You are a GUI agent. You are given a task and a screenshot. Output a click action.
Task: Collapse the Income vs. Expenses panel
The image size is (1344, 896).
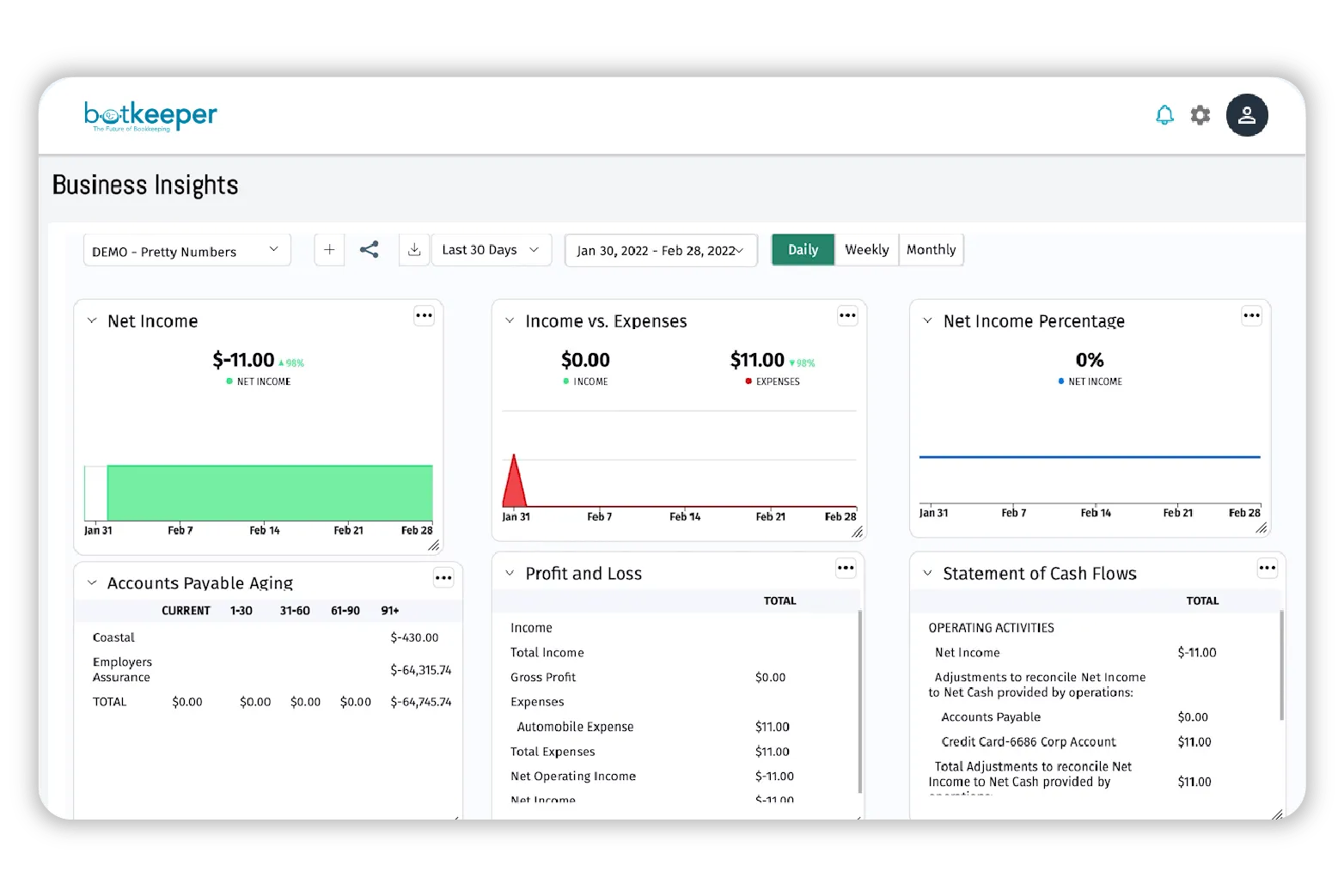click(x=510, y=321)
